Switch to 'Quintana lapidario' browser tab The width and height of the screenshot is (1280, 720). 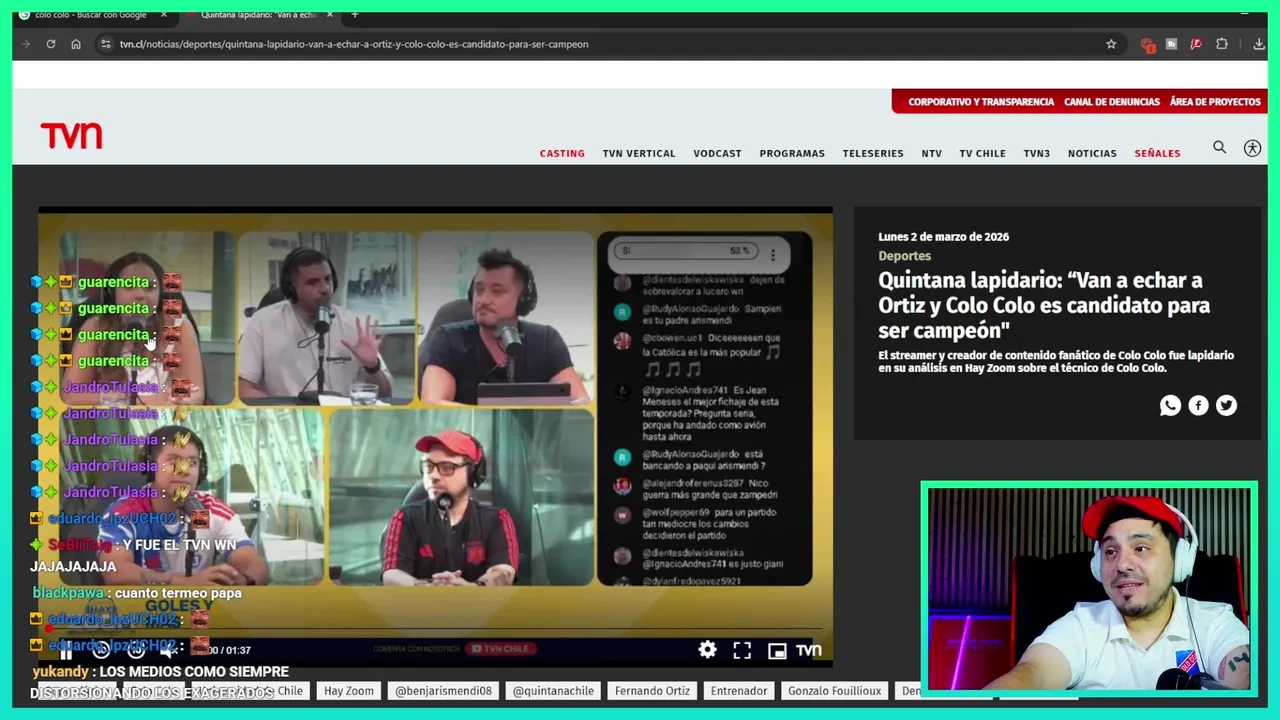(x=258, y=15)
